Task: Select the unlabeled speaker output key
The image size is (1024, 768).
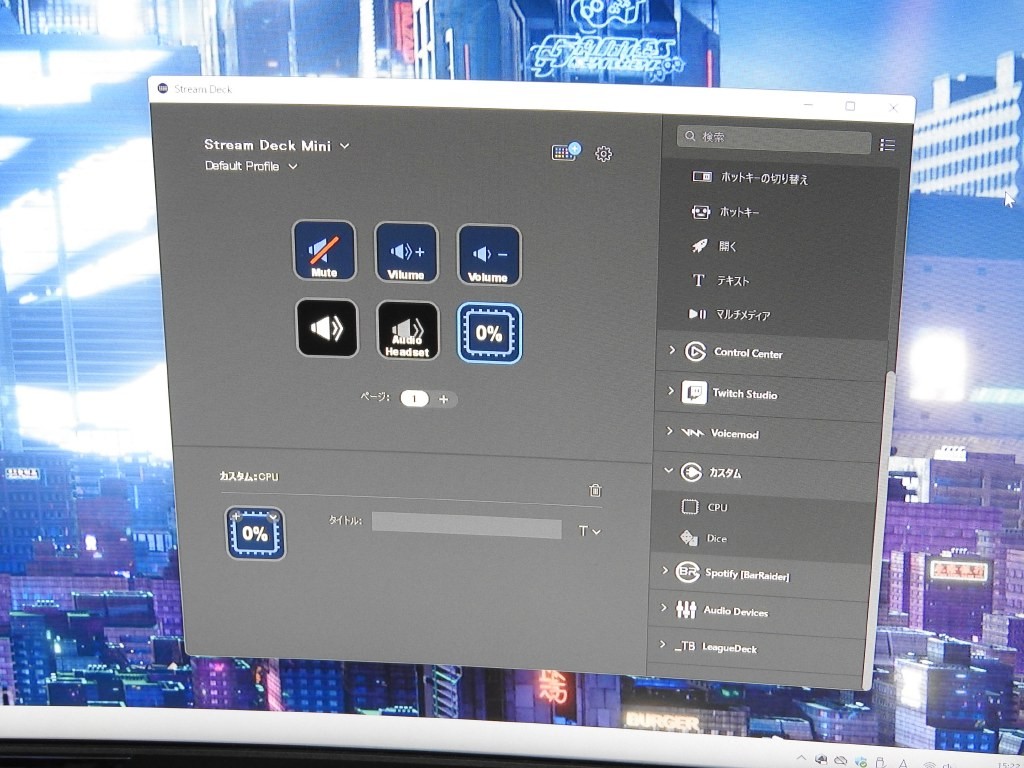Action: click(327, 328)
